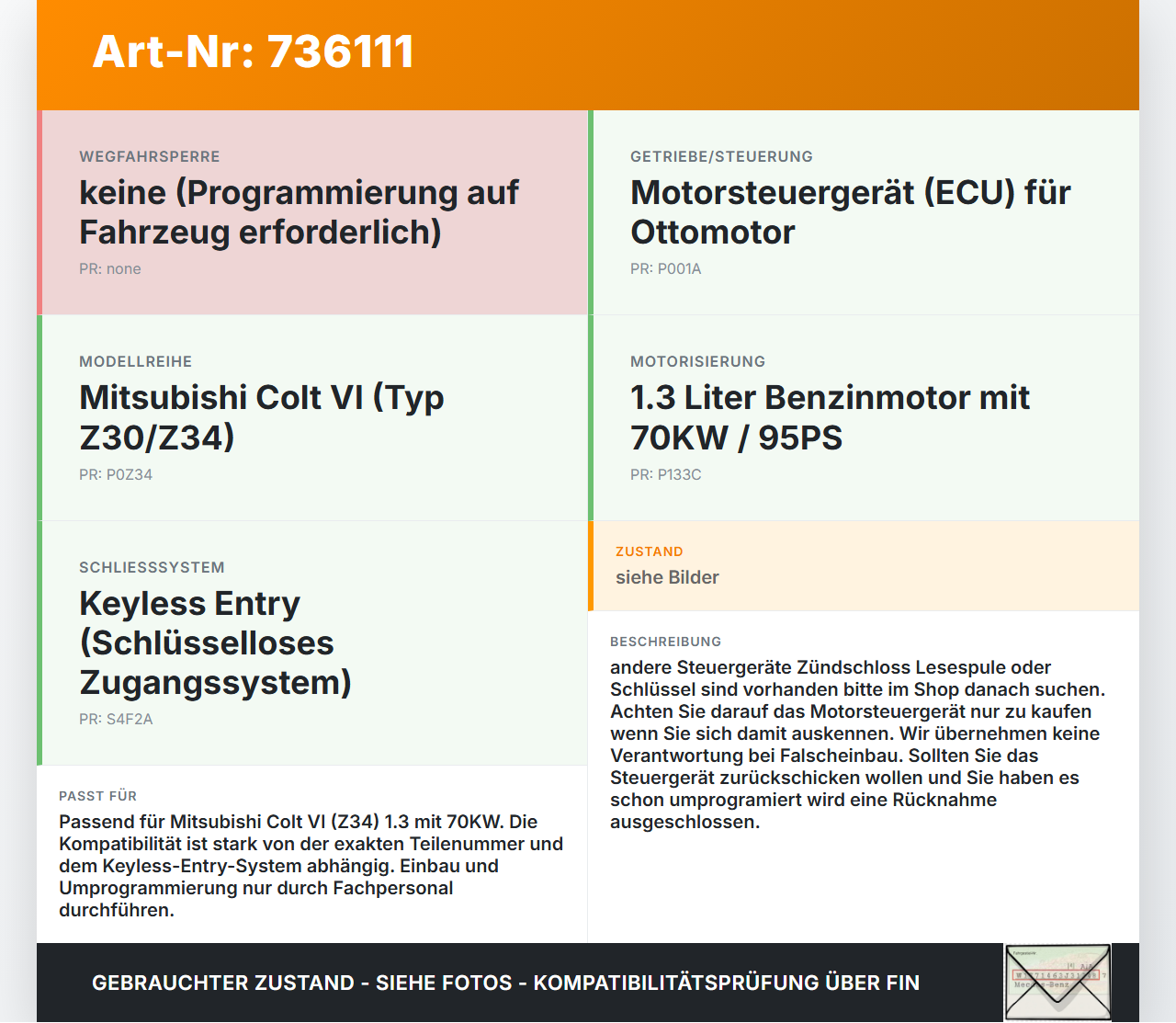The height and width of the screenshot is (1023, 1176).
Task: Click the SCHLIESSSYSTEM label
Action: tap(153, 568)
